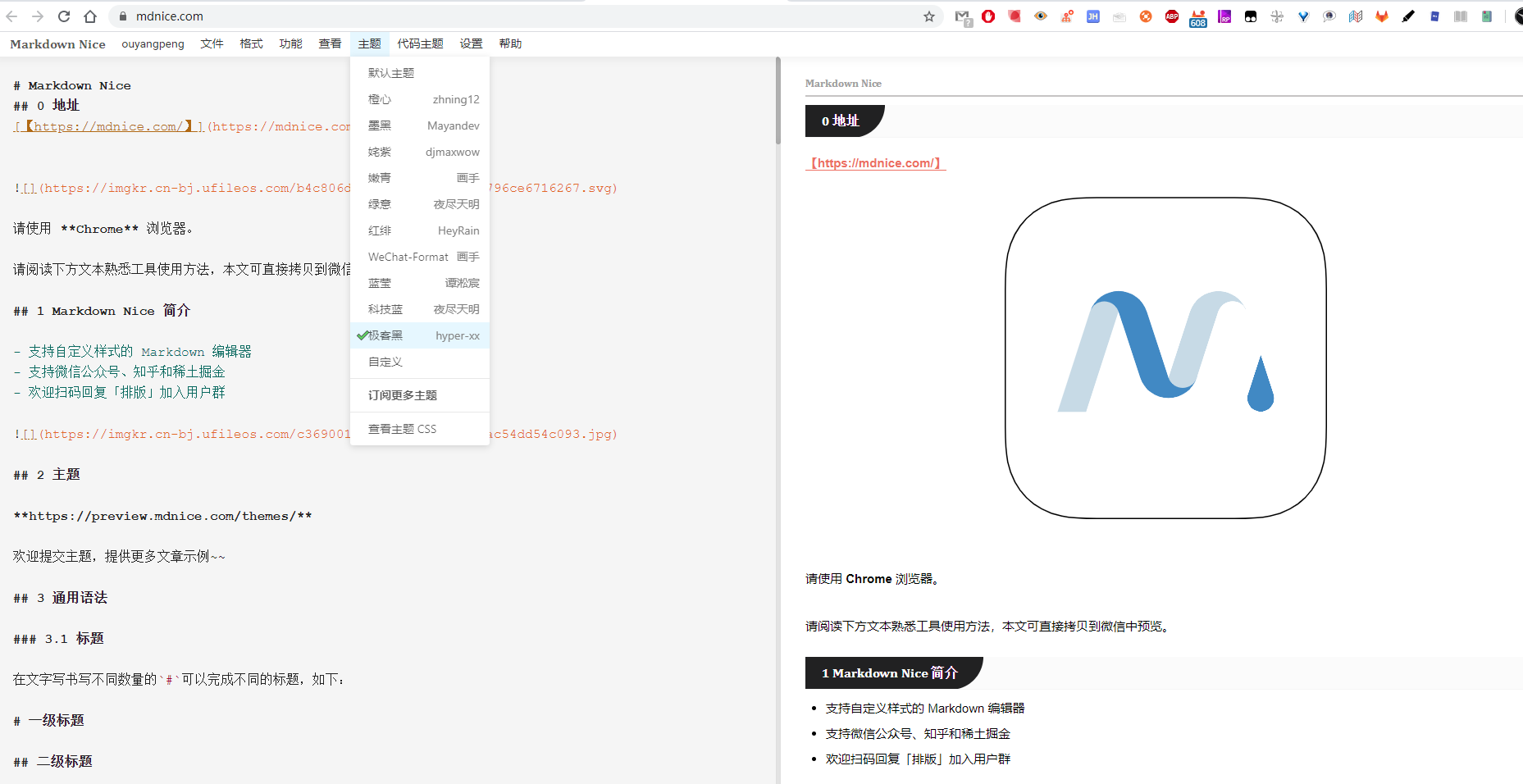Screen dimensions: 1523x784
Task: Open the orange lifebuoy extension
Action: click(1146, 16)
